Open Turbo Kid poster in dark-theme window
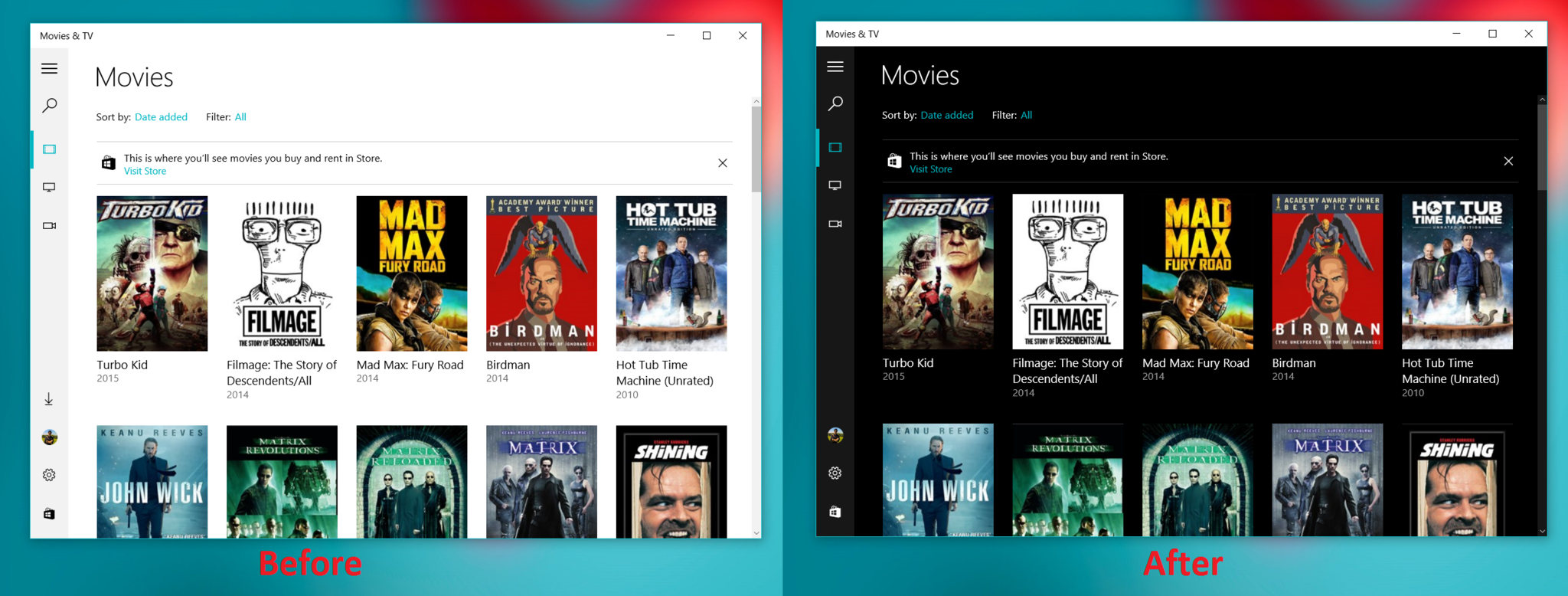The height and width of the screenshot is (596, 1568). [938, 272]
